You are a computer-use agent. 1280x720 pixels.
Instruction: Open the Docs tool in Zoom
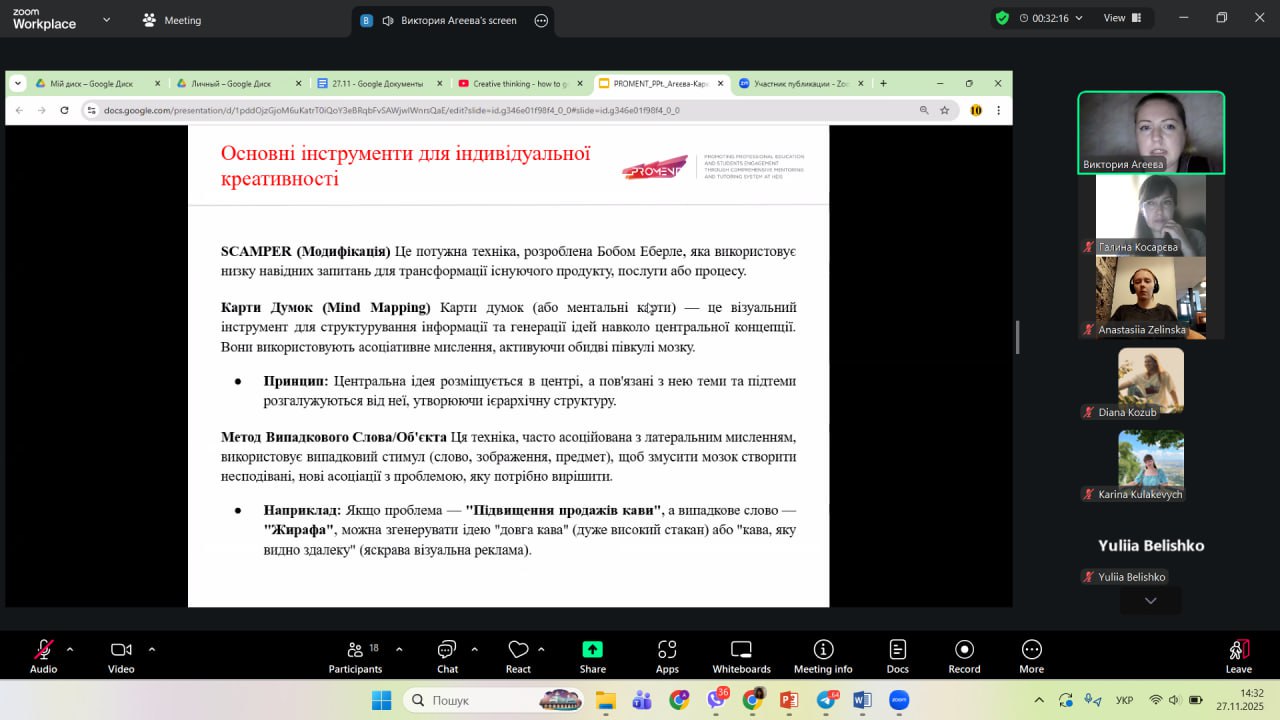pos(897,656)
